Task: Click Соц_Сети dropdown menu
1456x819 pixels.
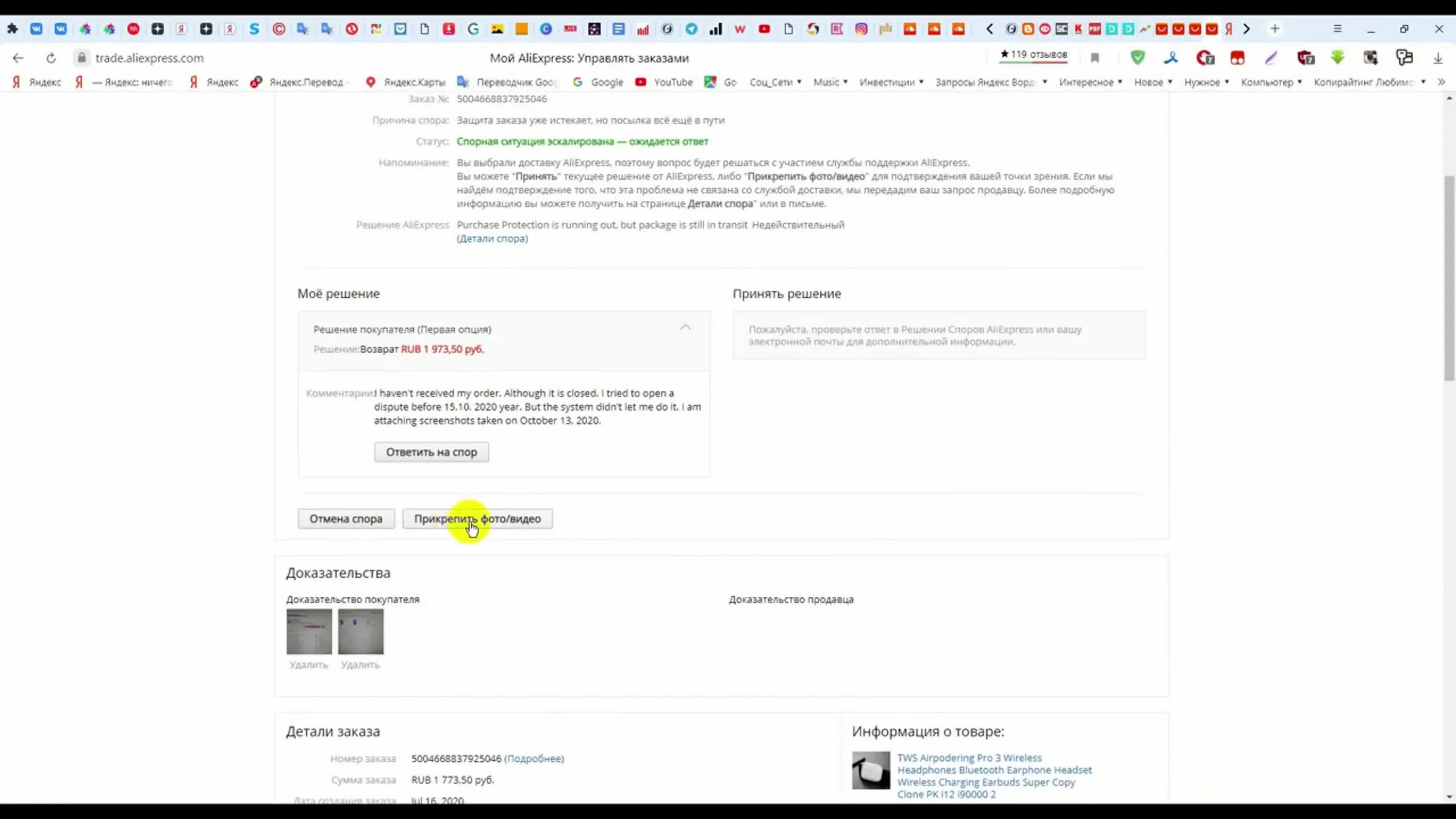Action: pos(775,82)
